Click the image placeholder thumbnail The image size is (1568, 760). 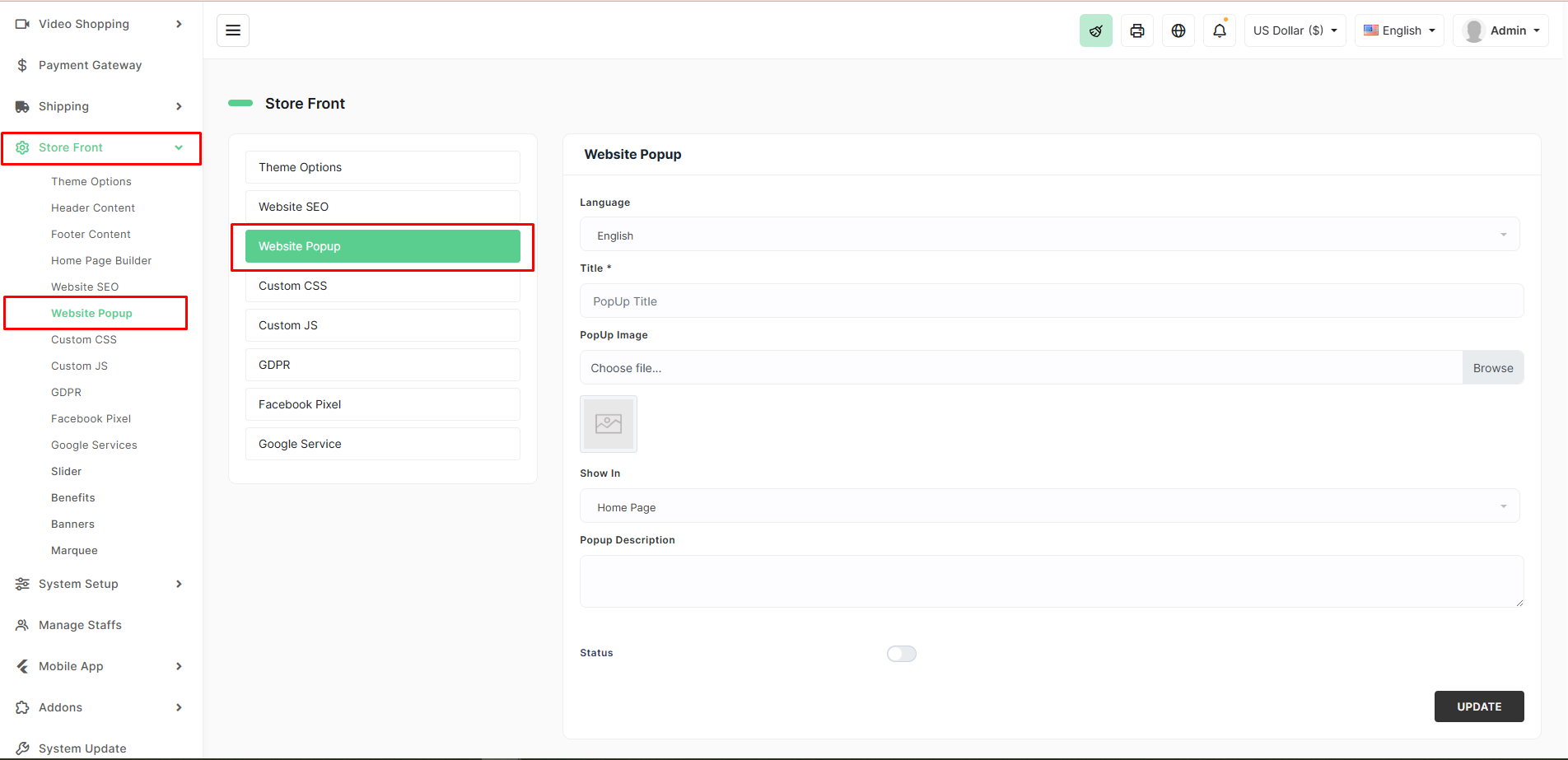pos(608,424)
